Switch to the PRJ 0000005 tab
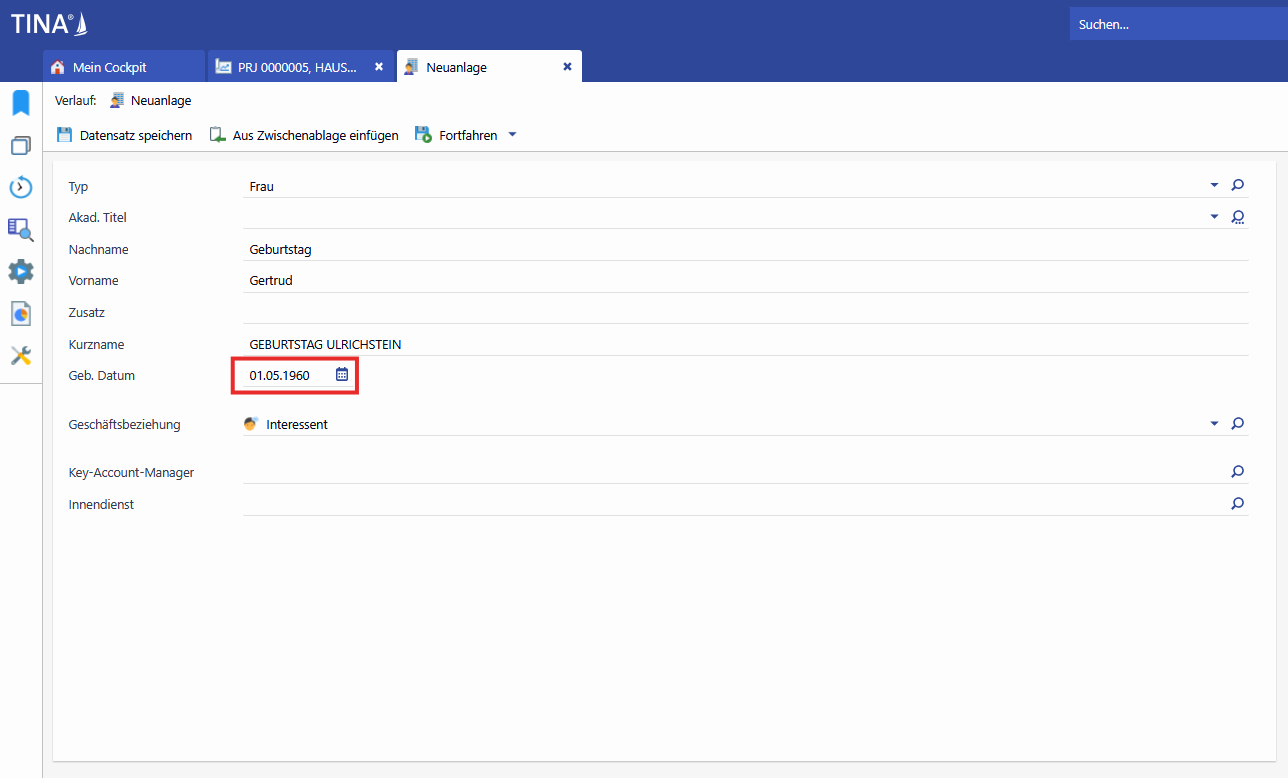The width and height of the screenshot is (1288, 778). [296, 67]
